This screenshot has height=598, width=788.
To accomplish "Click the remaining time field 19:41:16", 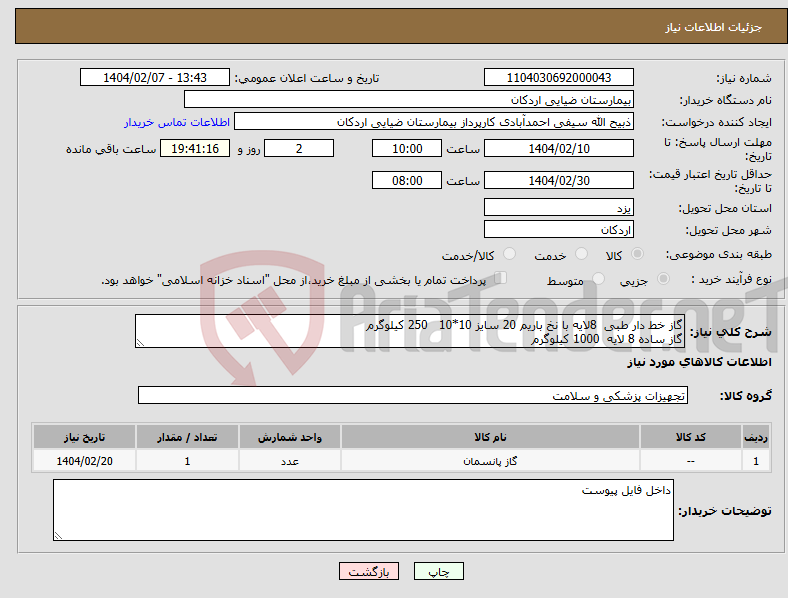I will [195, 148].
